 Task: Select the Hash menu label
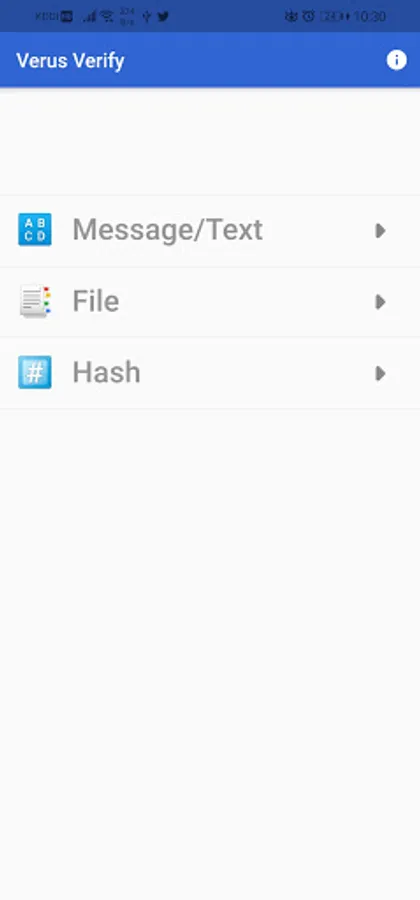pyautogui.click(x=106, y=372)
